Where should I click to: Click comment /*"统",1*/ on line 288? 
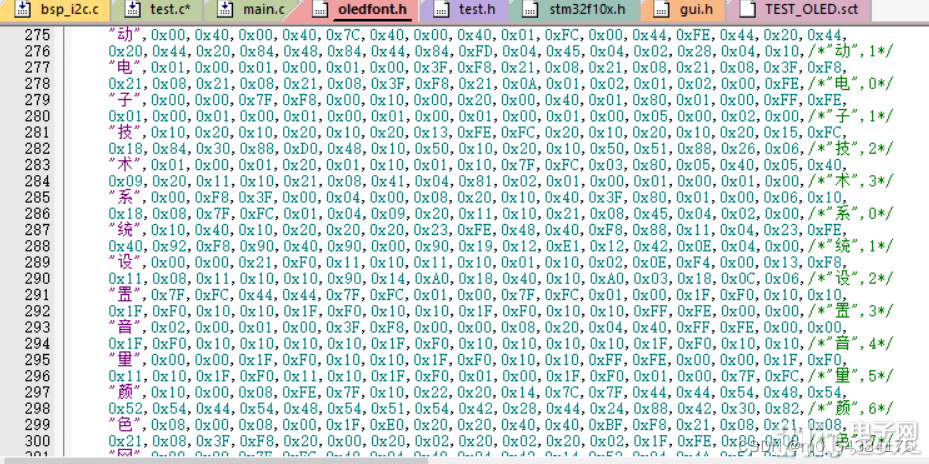point(849,245)
